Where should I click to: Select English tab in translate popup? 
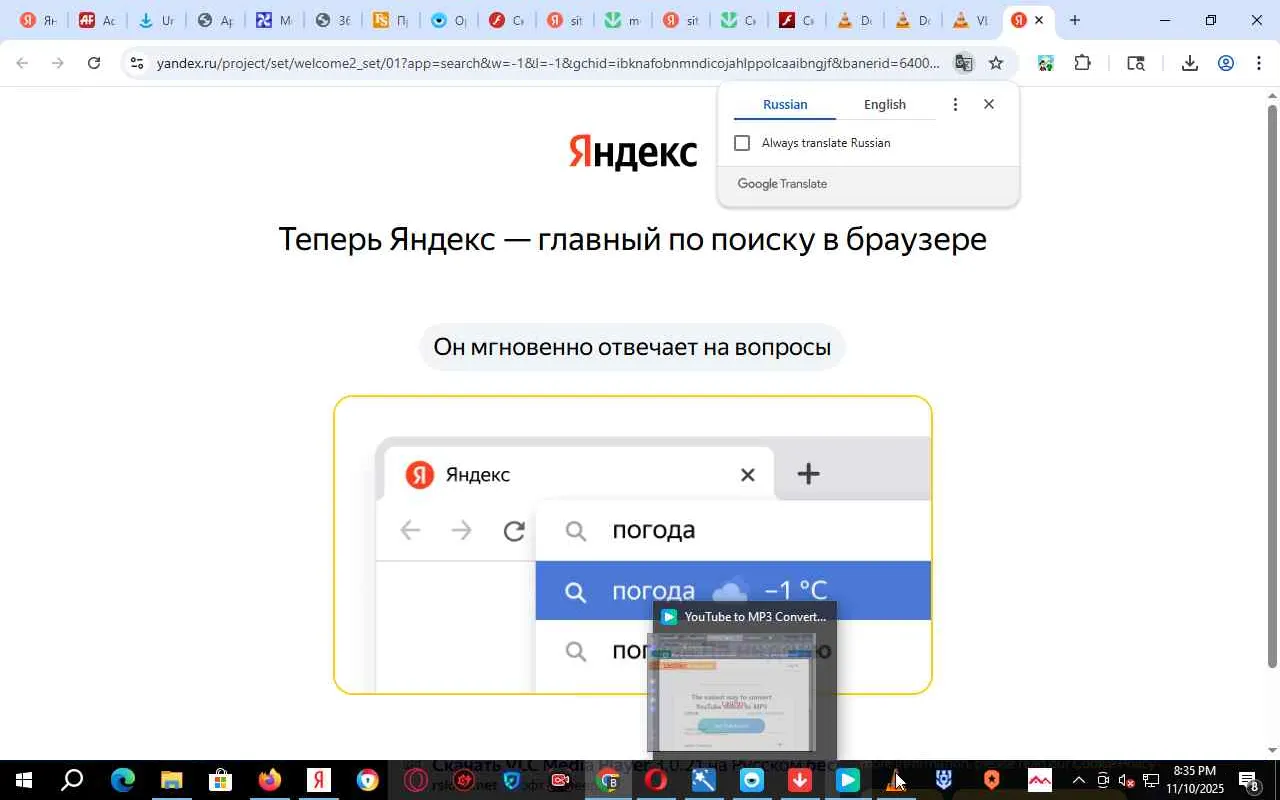pos(885,104)
